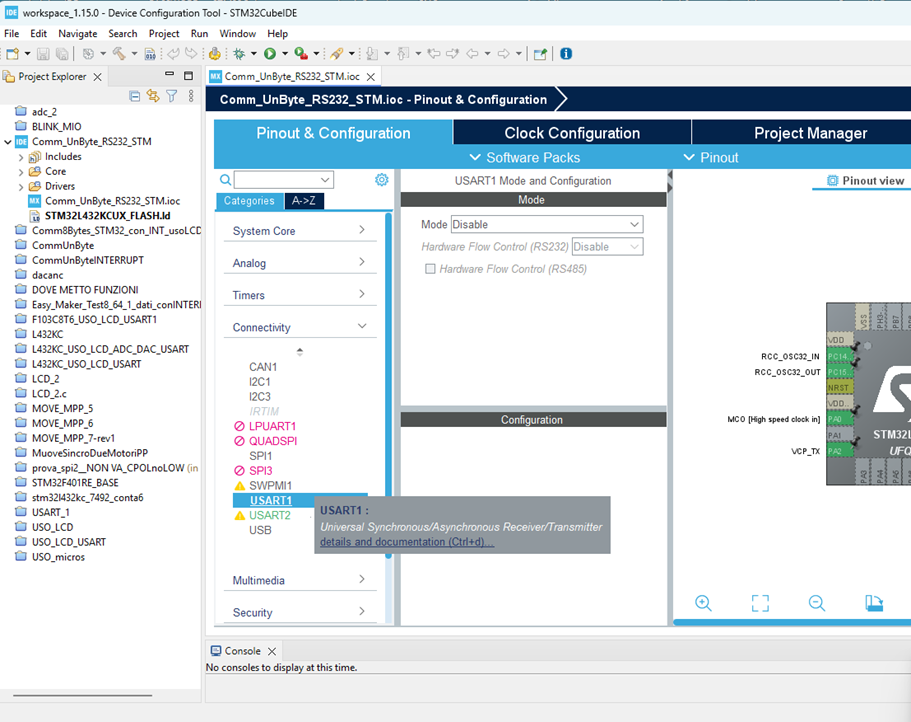
Task: Zoom out of the pinout view
Action: coord(817,603)
